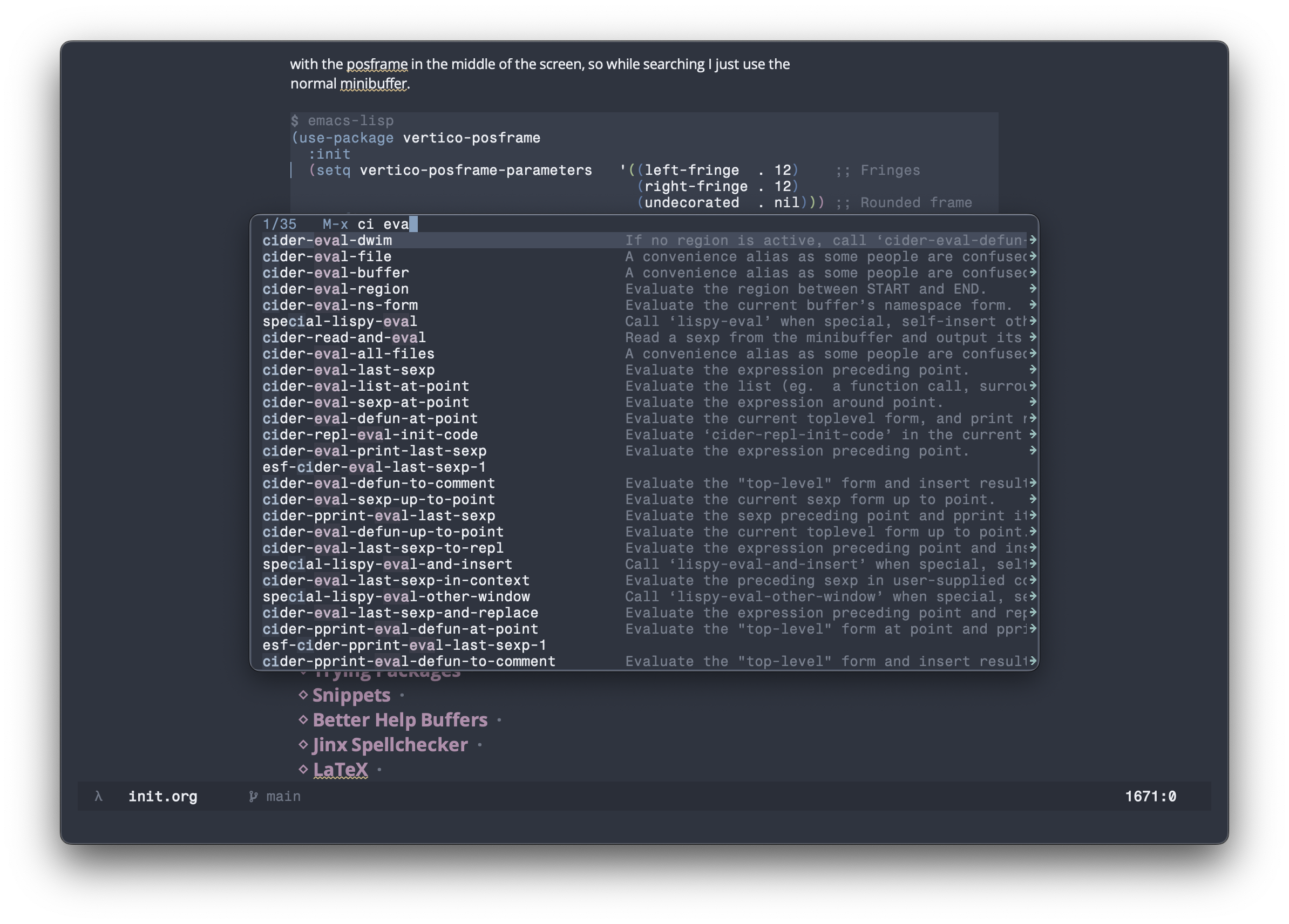Screen dimensions: 1289x924
Task: Open the Jinx Spellchecker heading
Action: (390, 744)
